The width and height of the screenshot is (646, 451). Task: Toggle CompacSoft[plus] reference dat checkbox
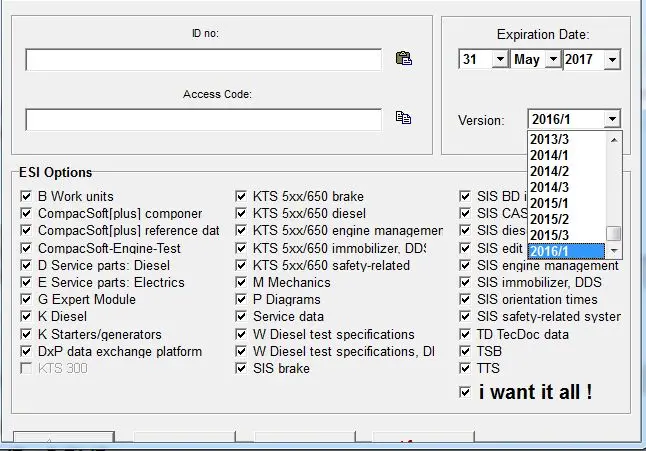26,230
